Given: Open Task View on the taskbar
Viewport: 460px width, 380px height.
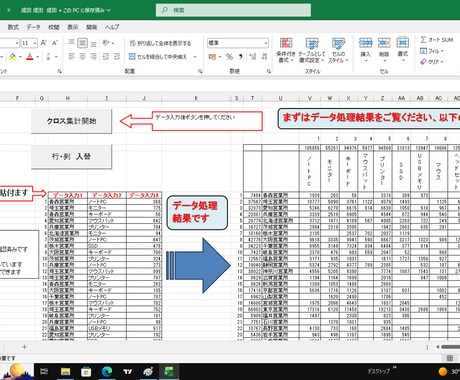Looking at the screenshot, I should tap(44, 371).
